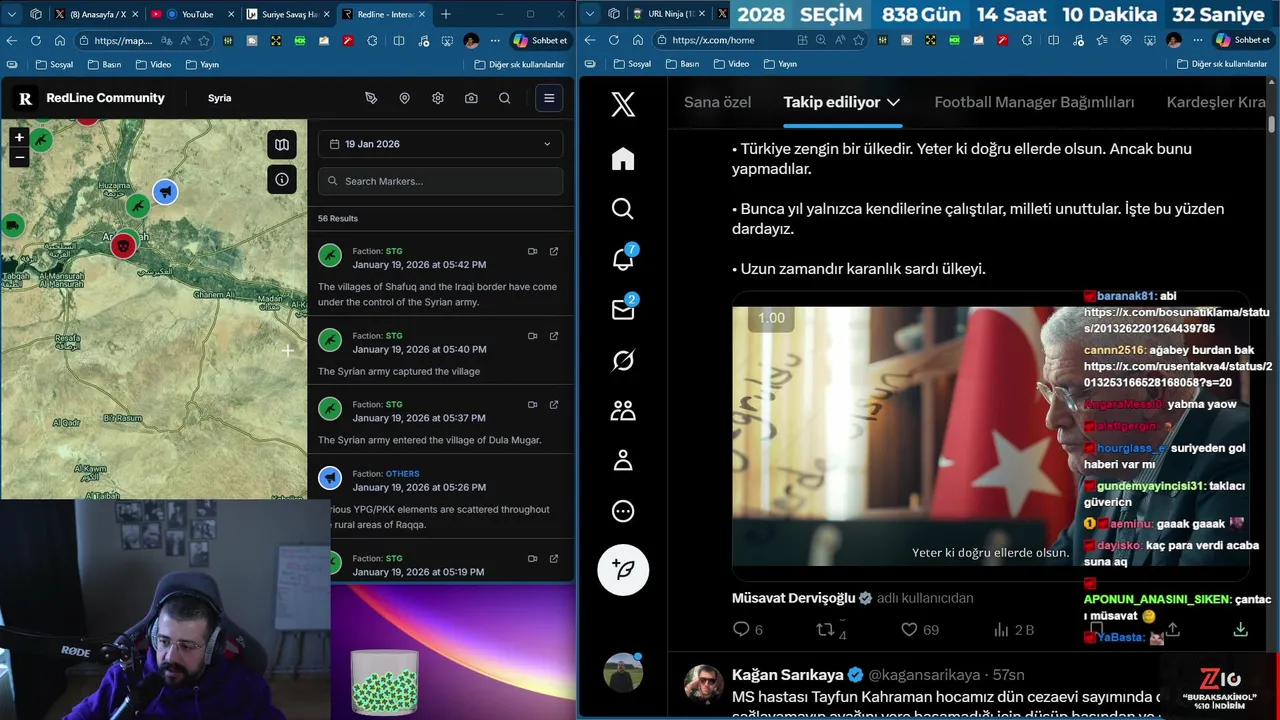Reply to the Dervişoğlu tweet with 6 replies
Screen dimensions: 1280x720
coord(747,629)
